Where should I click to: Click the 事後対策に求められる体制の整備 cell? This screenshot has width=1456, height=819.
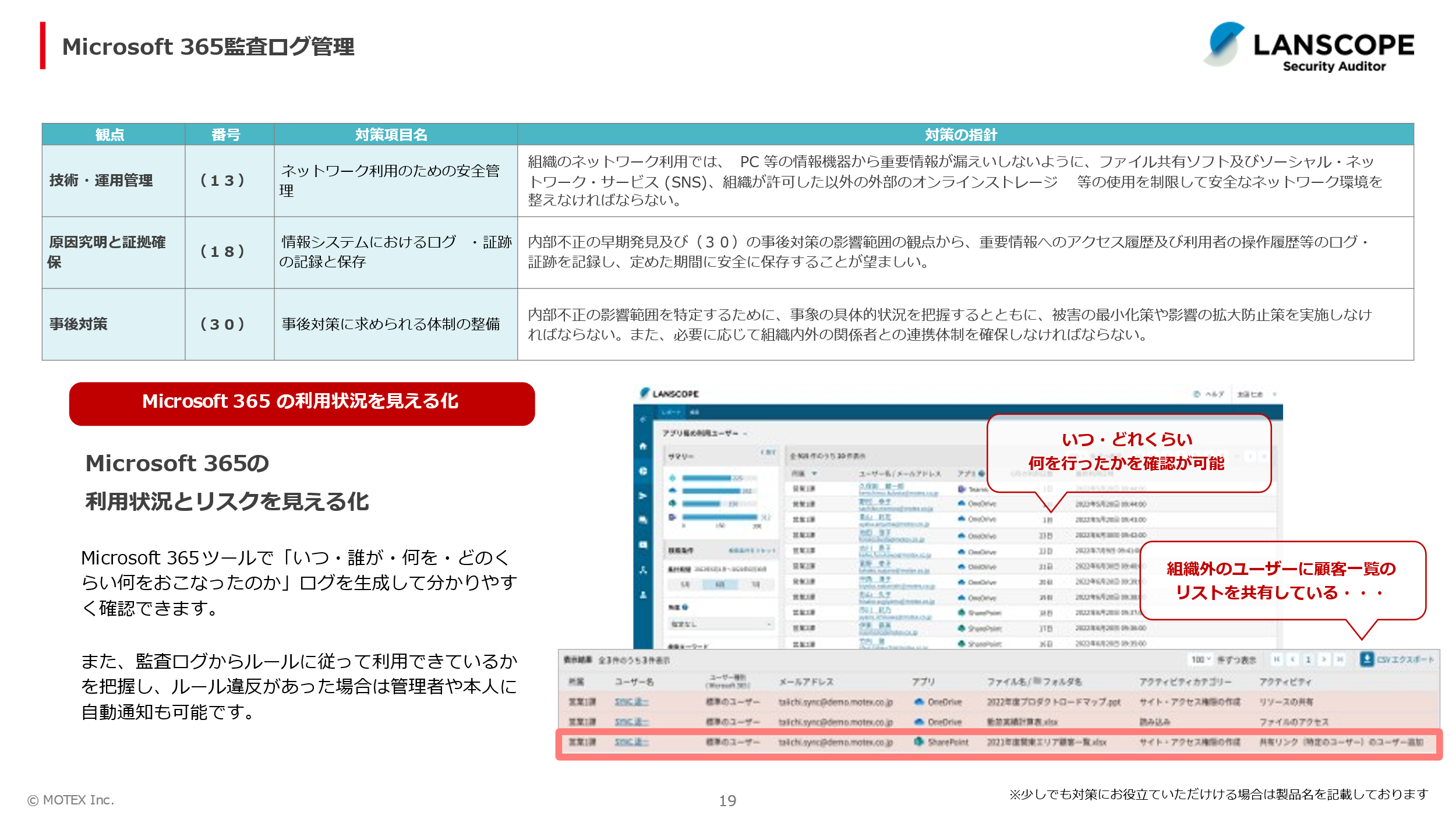pos(395,324)
